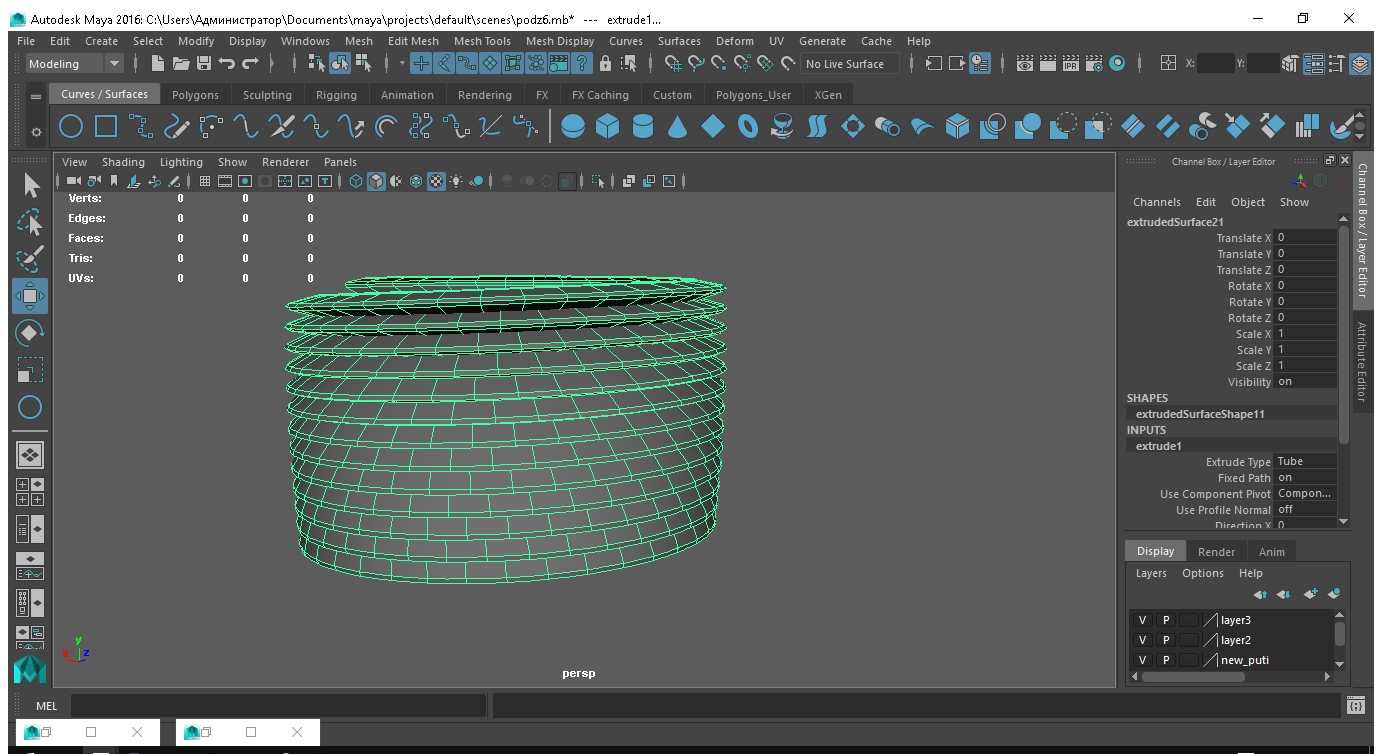
Task: Switch to the Polygons shelf tab
Action: [x=195, y=95]
